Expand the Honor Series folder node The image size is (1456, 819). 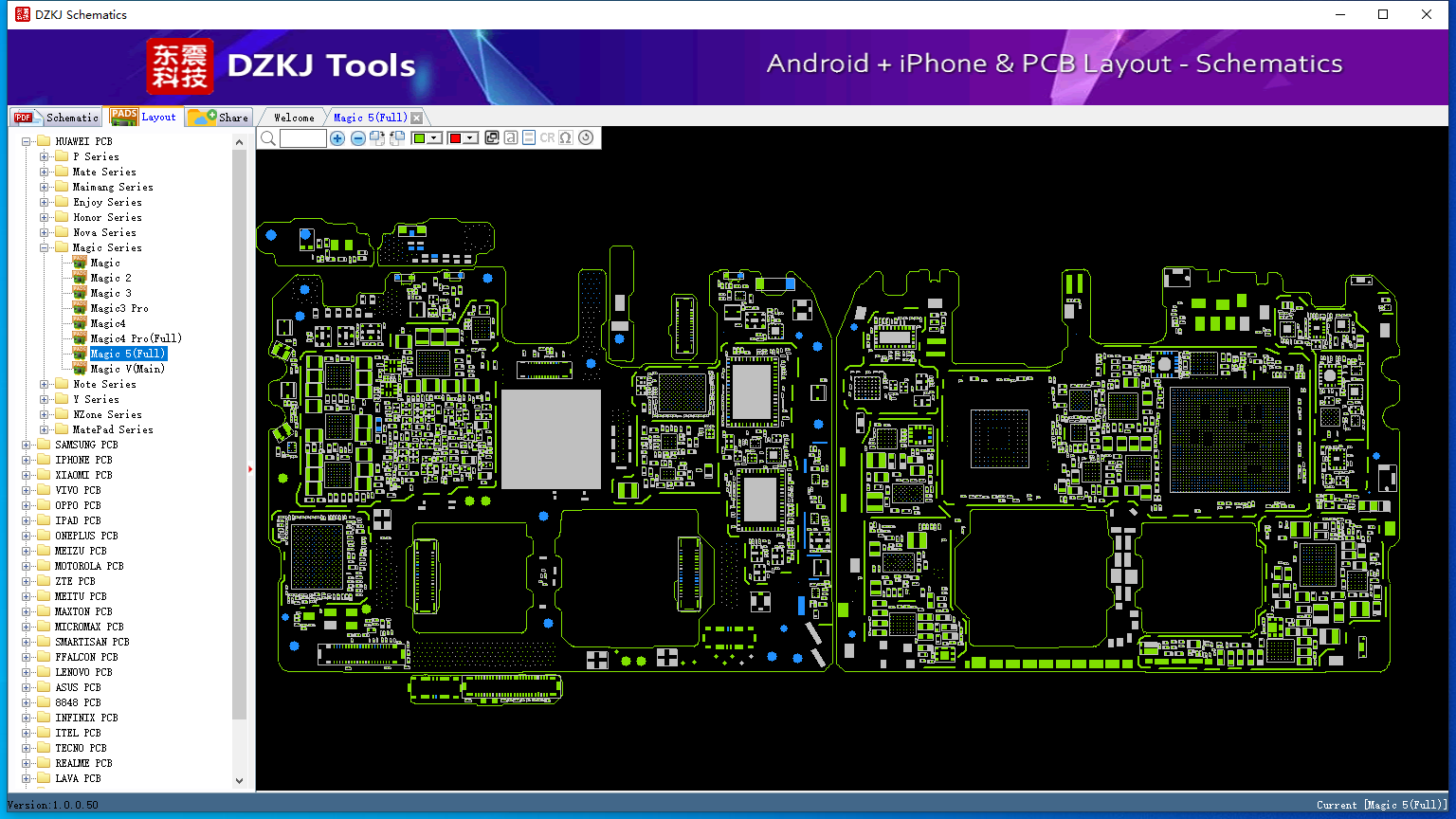coord(45,217)
